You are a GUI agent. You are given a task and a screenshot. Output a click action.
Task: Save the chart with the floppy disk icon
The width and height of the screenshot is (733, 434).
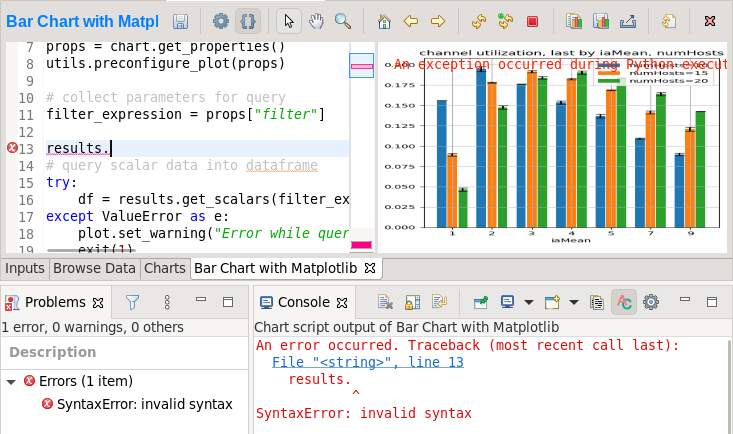180,22
